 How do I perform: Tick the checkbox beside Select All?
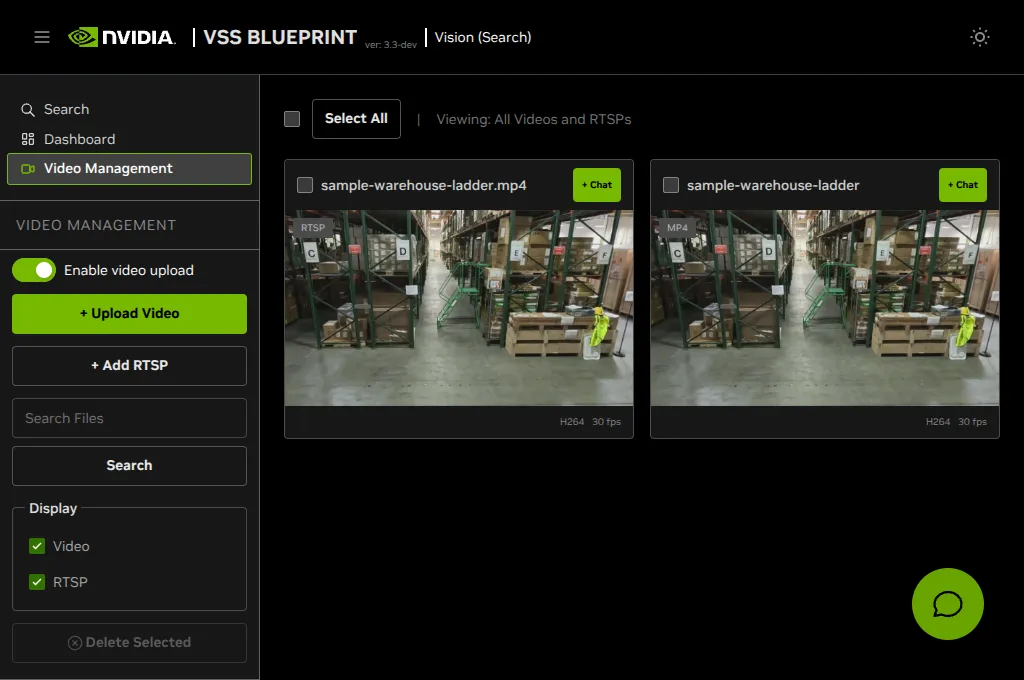coord(292,119)
